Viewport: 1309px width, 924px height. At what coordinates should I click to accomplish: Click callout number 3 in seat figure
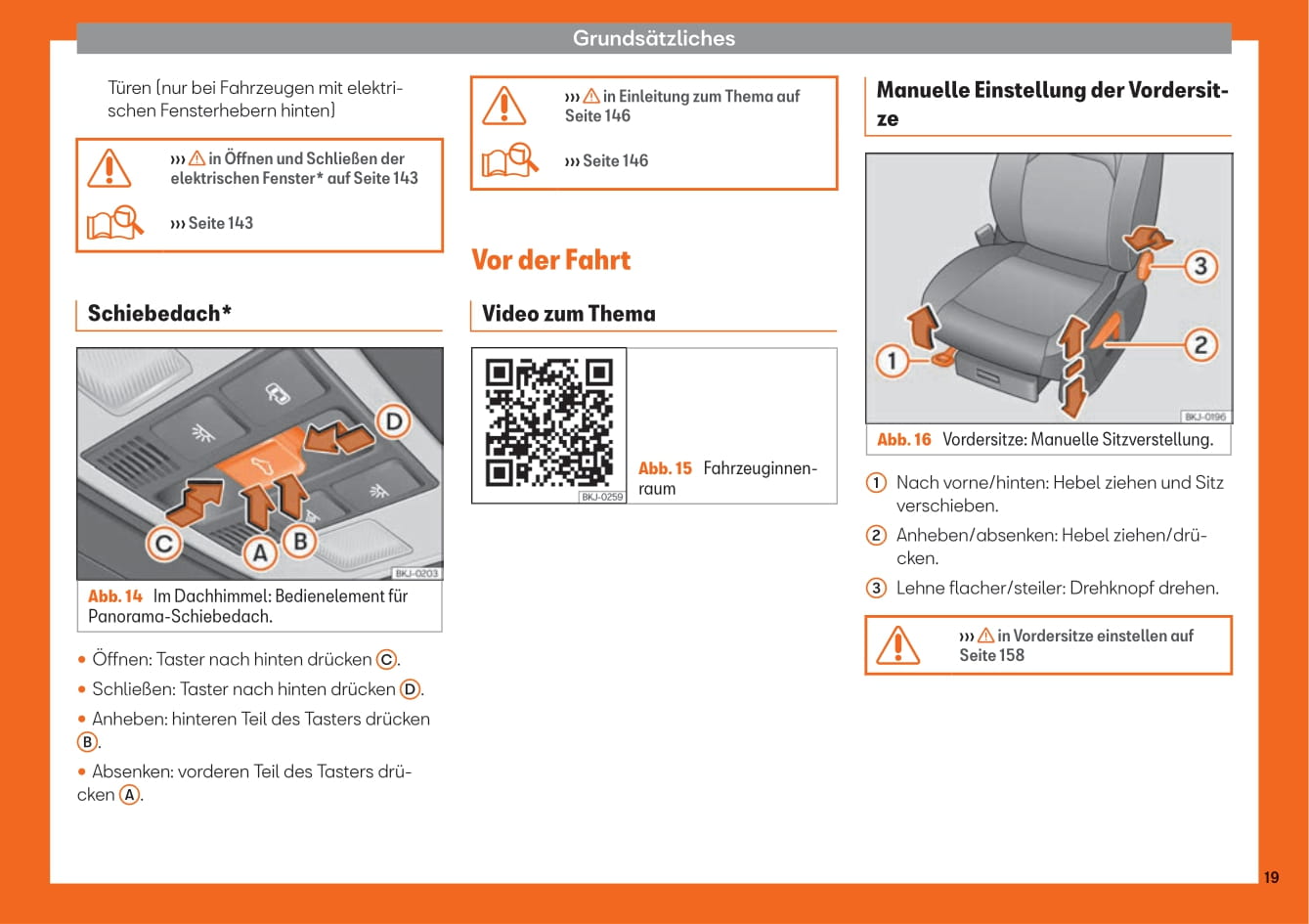pyautogui.click(x=1200, y=266)
